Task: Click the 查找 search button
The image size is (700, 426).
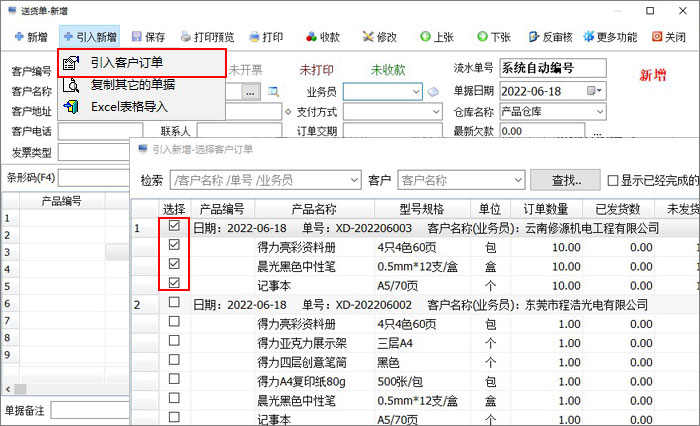Action: click(x=574, y=180)
